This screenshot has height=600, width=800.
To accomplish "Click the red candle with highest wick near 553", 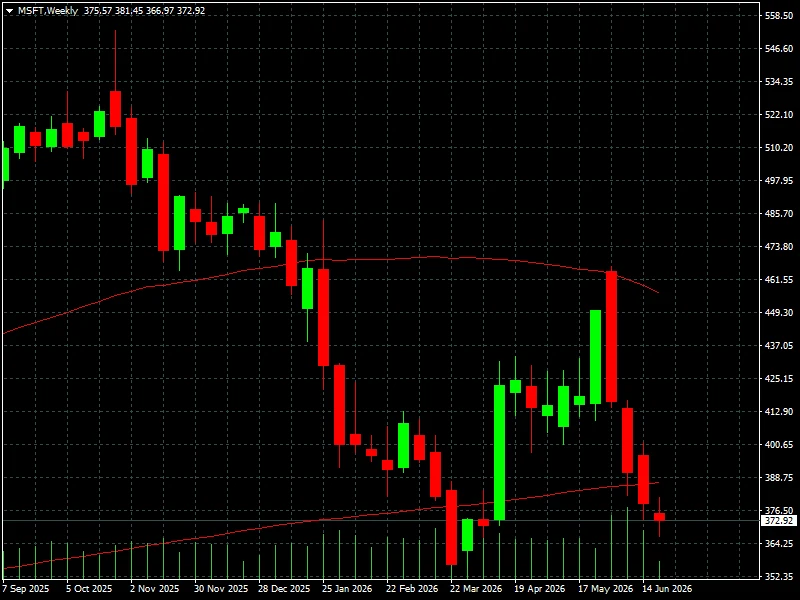I will pos(115,109).
